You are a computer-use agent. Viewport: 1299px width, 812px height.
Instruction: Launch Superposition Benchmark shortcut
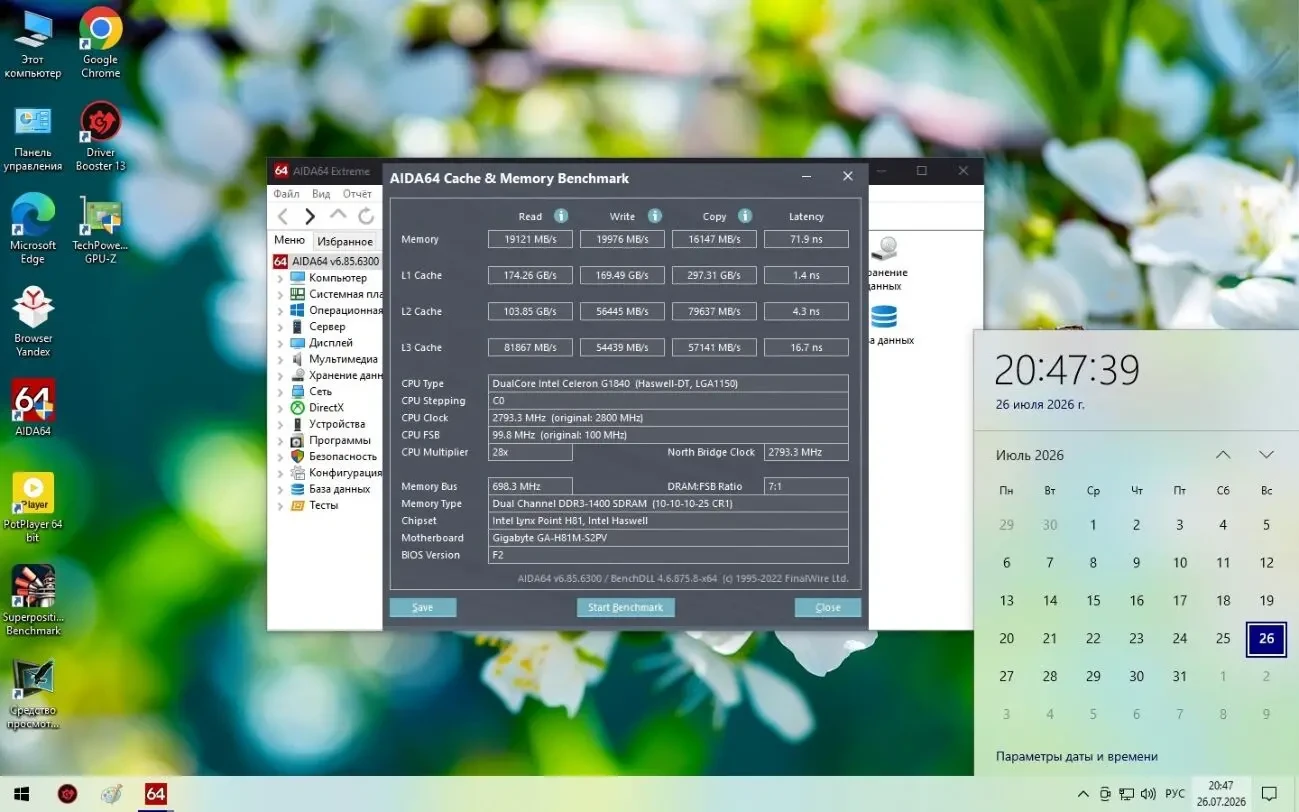click(32, 601)
